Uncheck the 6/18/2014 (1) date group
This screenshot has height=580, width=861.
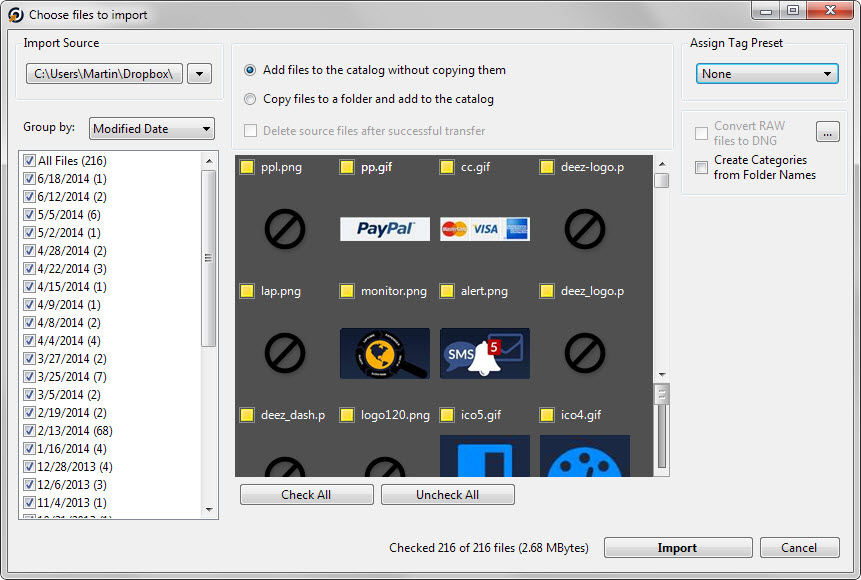(x=29, y=179)
